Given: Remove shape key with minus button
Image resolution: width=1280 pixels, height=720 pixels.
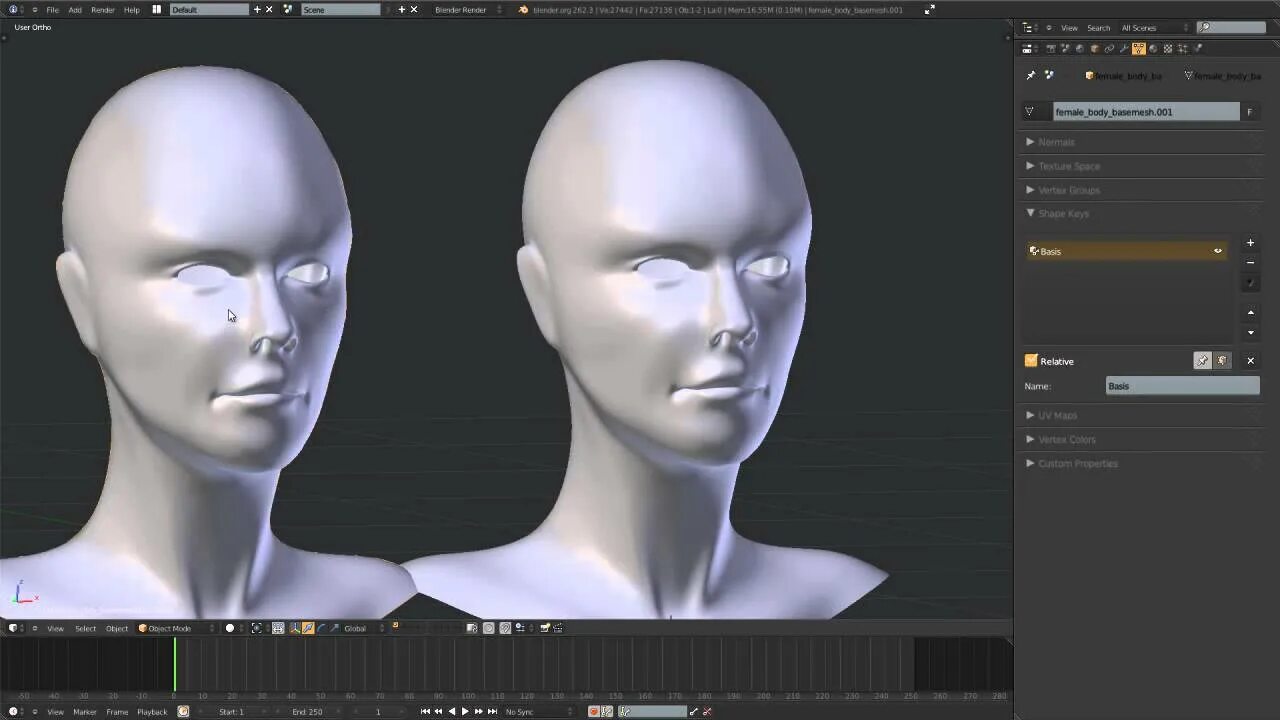Looking at the screenshot, I should pos(1250,263).
